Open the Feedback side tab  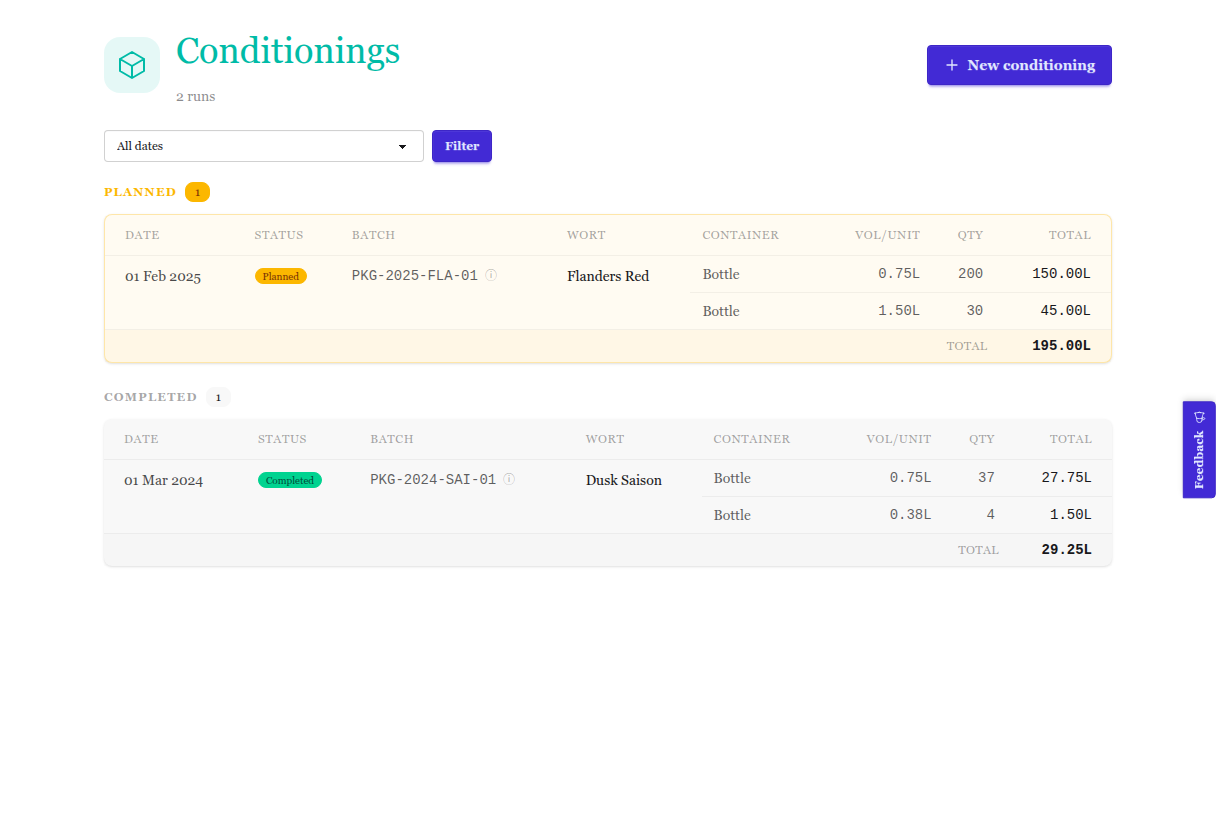coord(1199,449)
